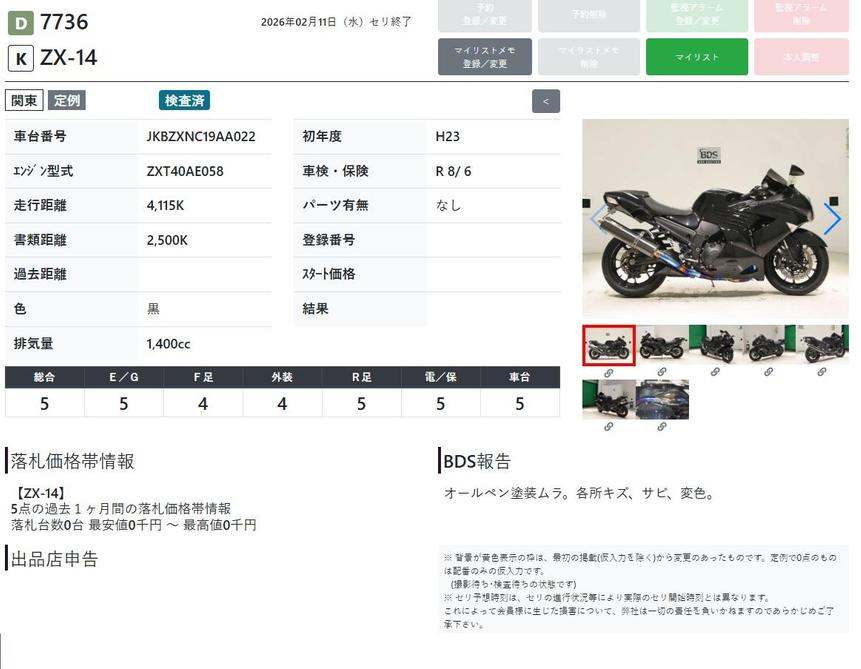The height and width of the screenshot is (669, 861).
Task: Click link icon below first second-row thumbnail
Action: click(608, 426)
